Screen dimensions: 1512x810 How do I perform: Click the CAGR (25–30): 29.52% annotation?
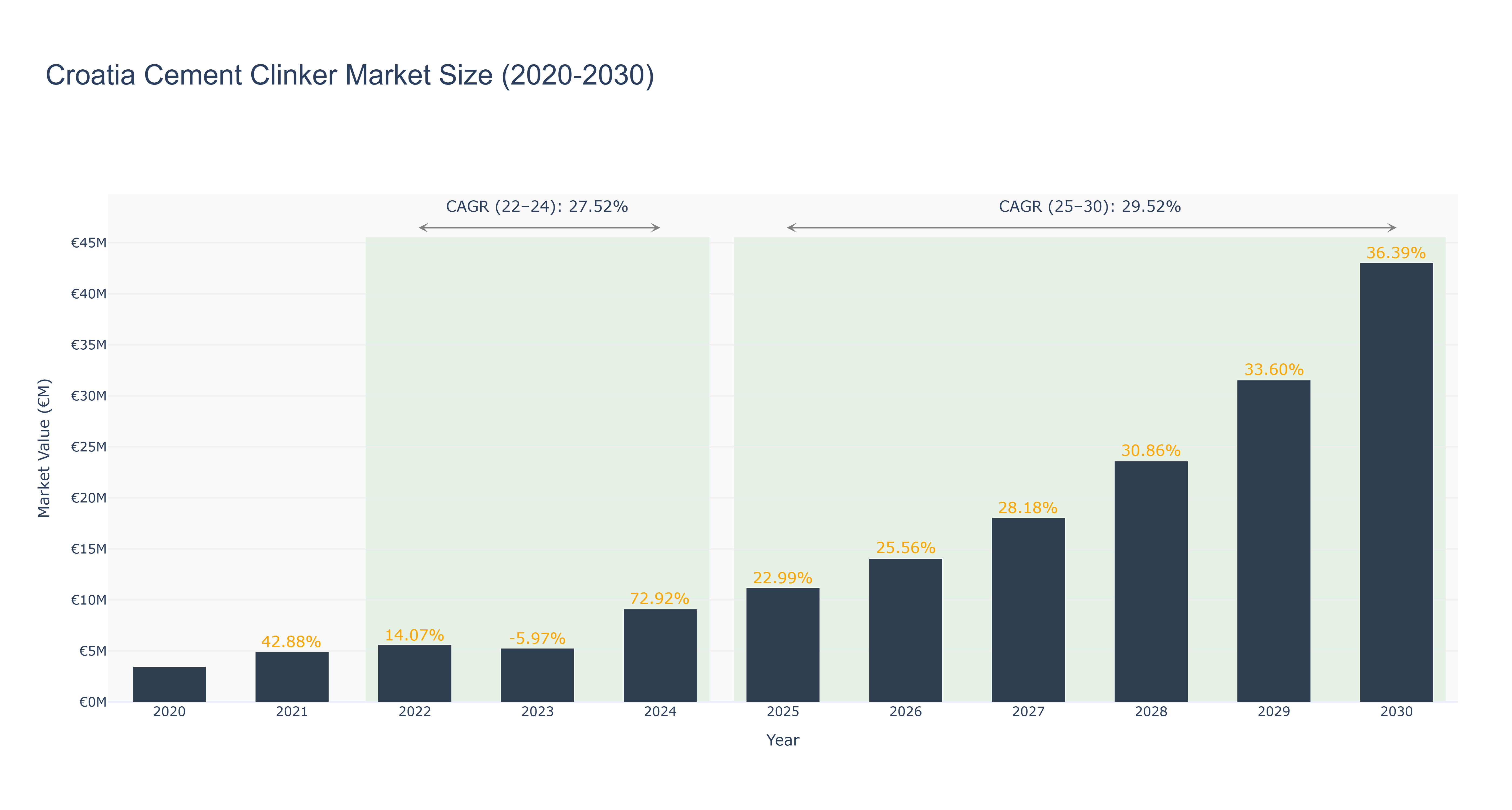coord(1090,207)
